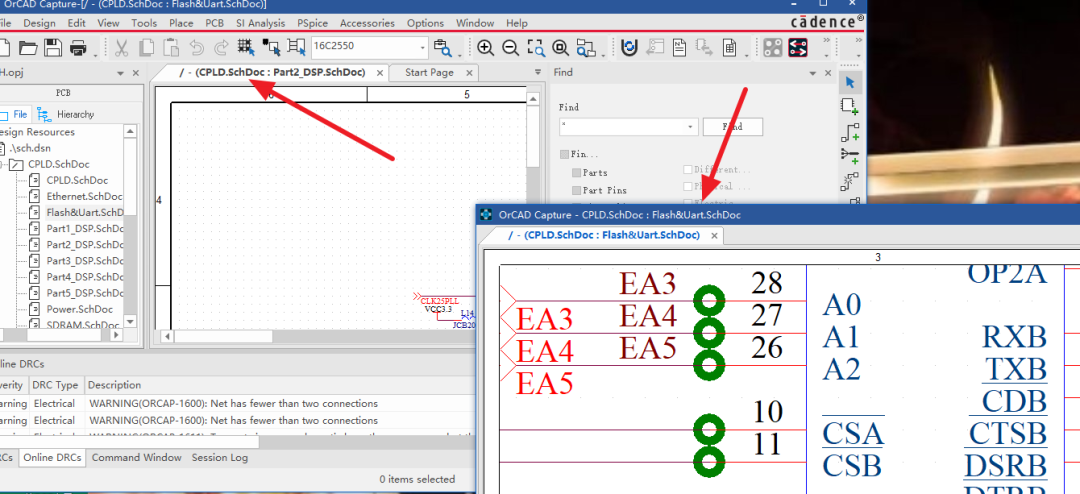1080x494 pixels.
Task: Close the Part2_DSP.SchDoc tab
Action: [380, 72]
